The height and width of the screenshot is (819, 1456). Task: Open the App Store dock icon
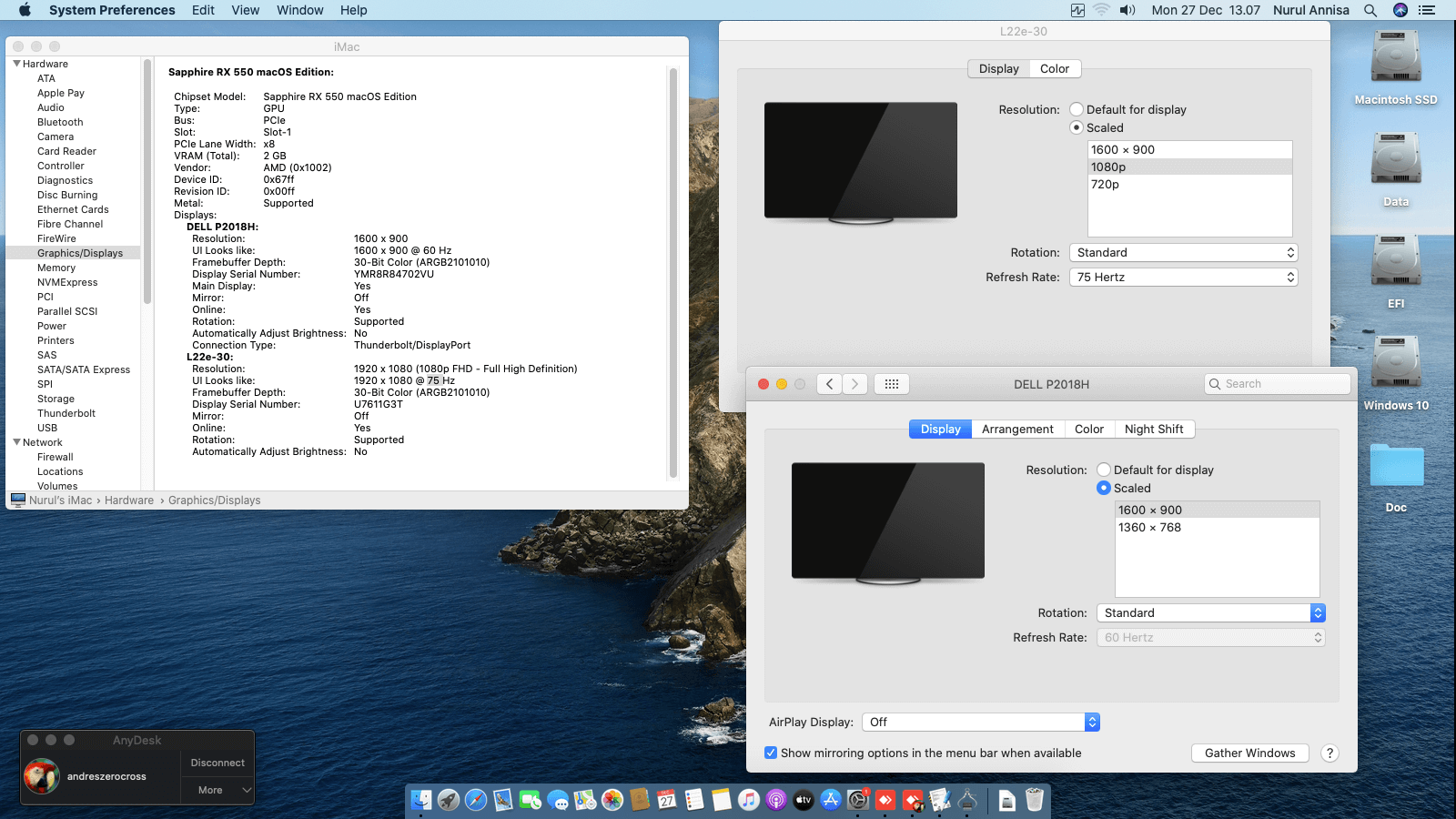coord(831,800)
